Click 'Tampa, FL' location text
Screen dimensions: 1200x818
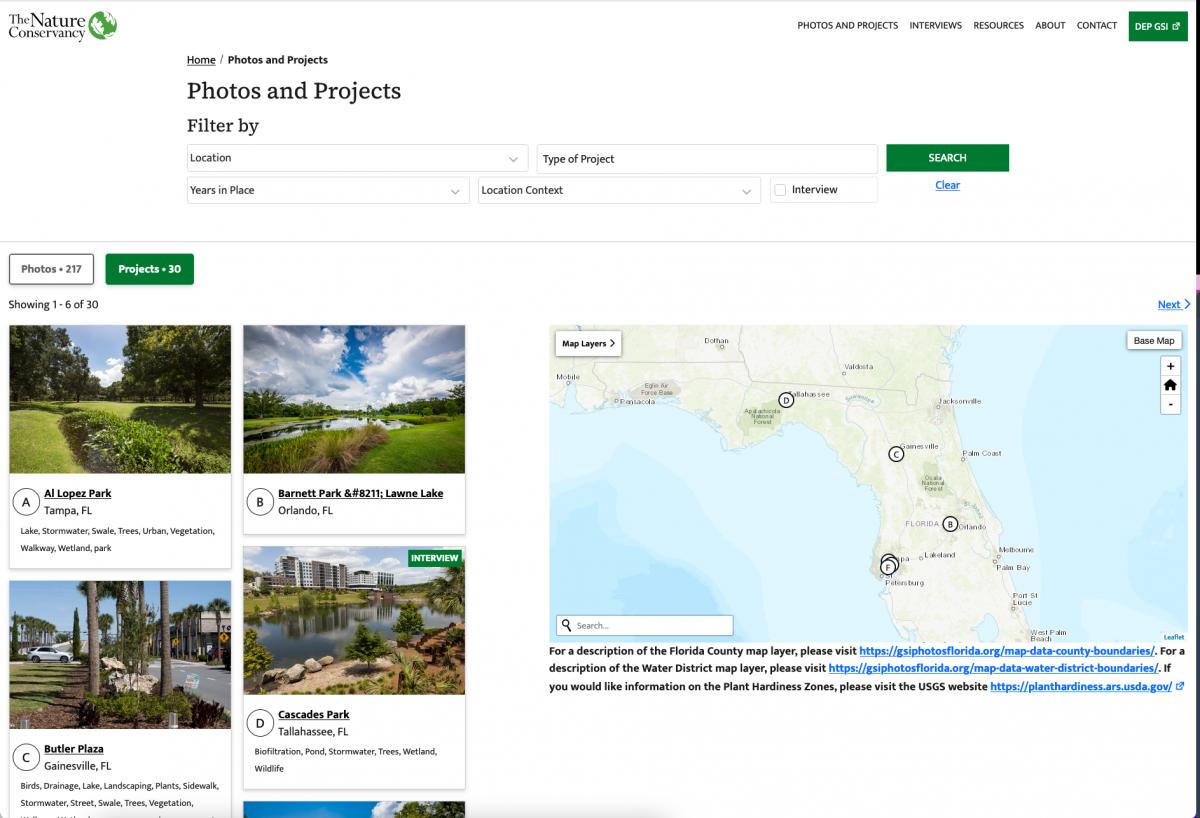click(x=68, y=511)
